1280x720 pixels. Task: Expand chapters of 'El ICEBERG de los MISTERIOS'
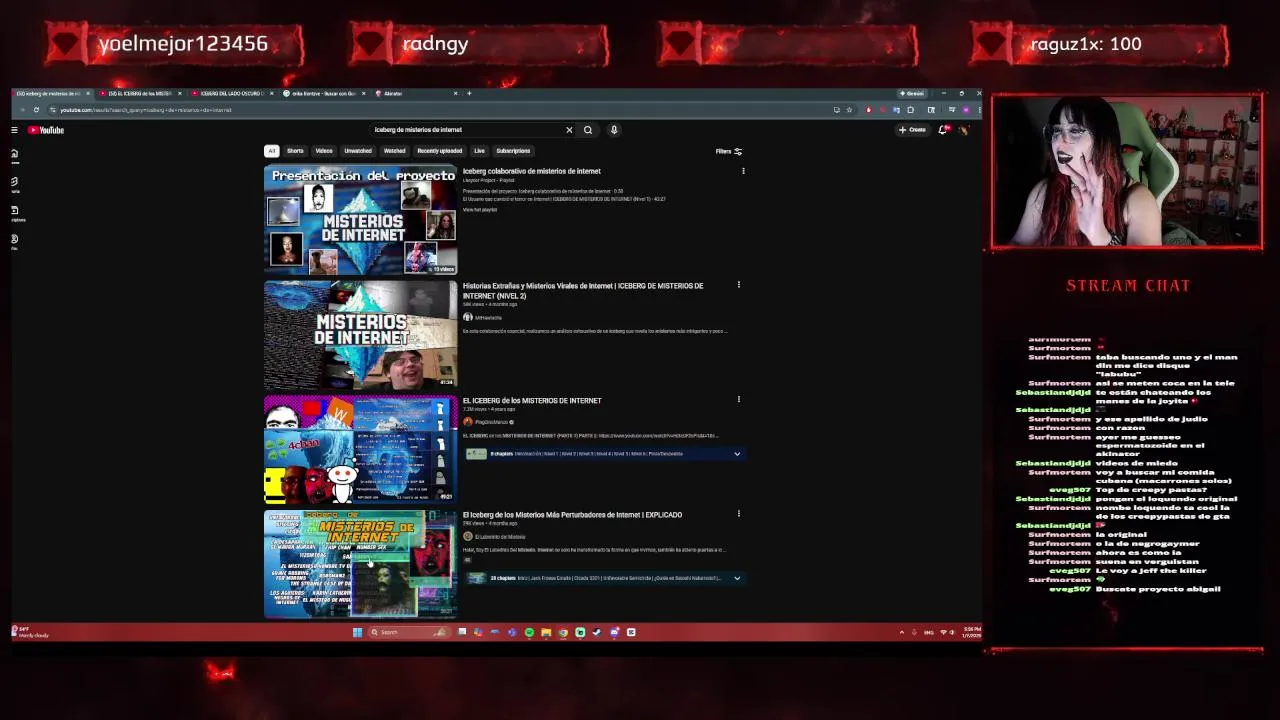coord(737,454)
